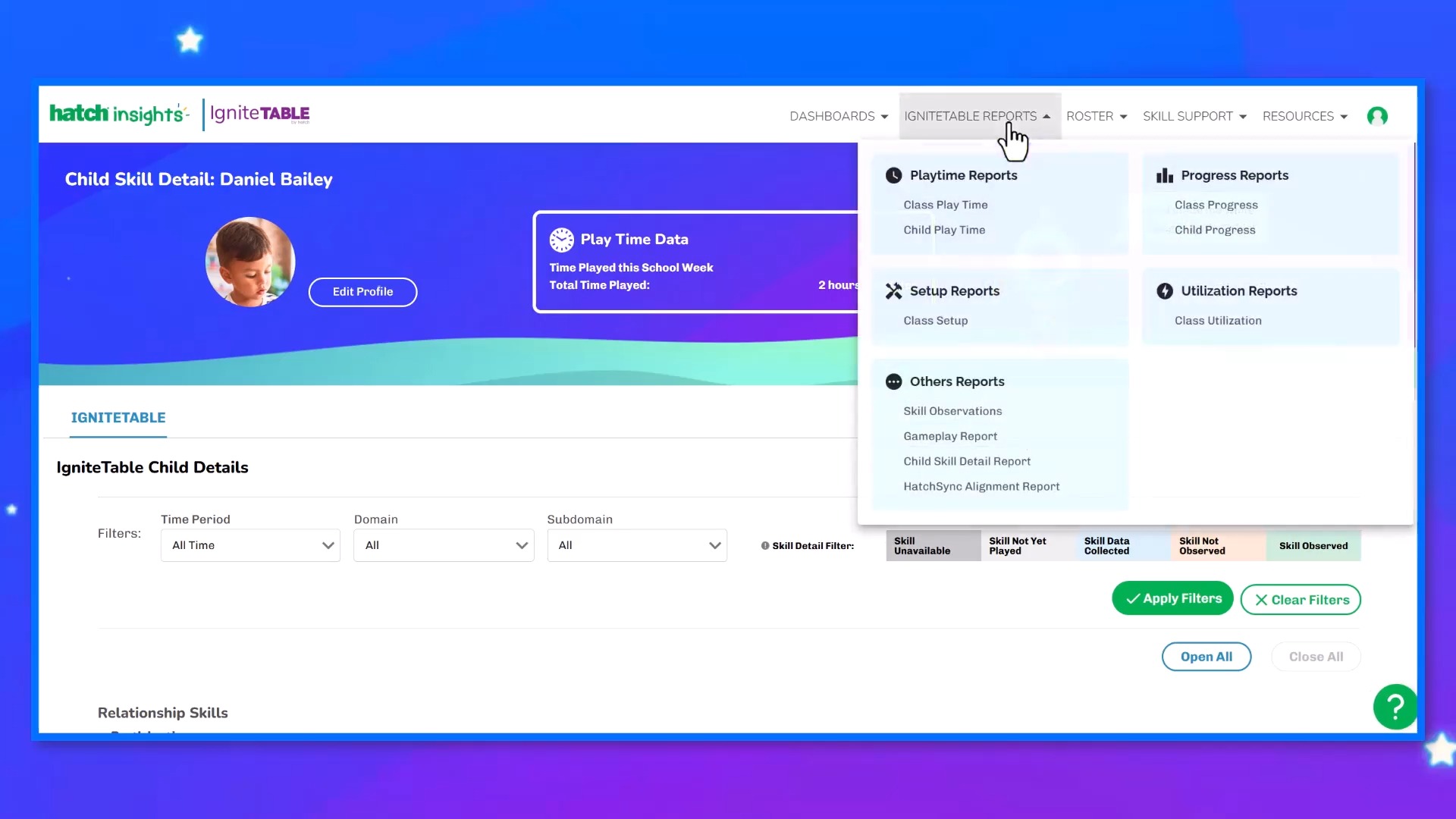Toggle the Skill Unavailable filter

point(934,546)
